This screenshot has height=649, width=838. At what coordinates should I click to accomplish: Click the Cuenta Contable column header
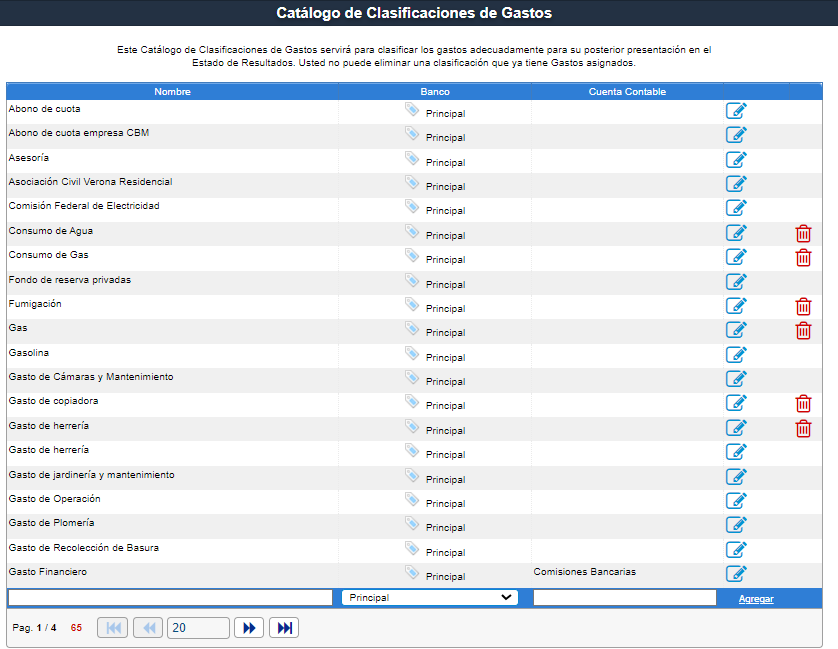(x=627, y=92)
